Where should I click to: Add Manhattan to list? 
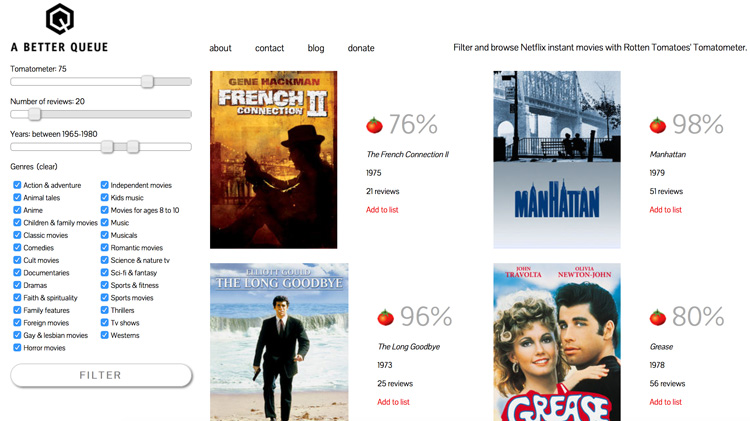click(665, 210)
